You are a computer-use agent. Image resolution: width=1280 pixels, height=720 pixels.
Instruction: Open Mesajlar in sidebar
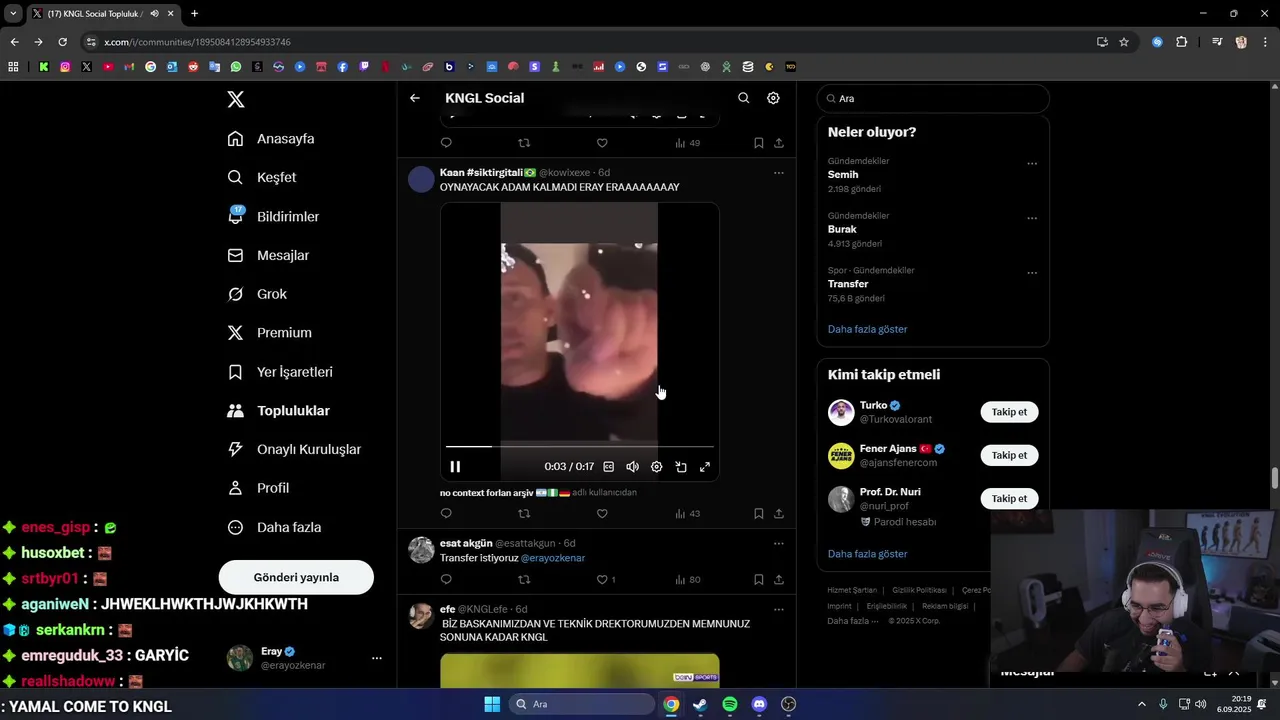[268, 255]
